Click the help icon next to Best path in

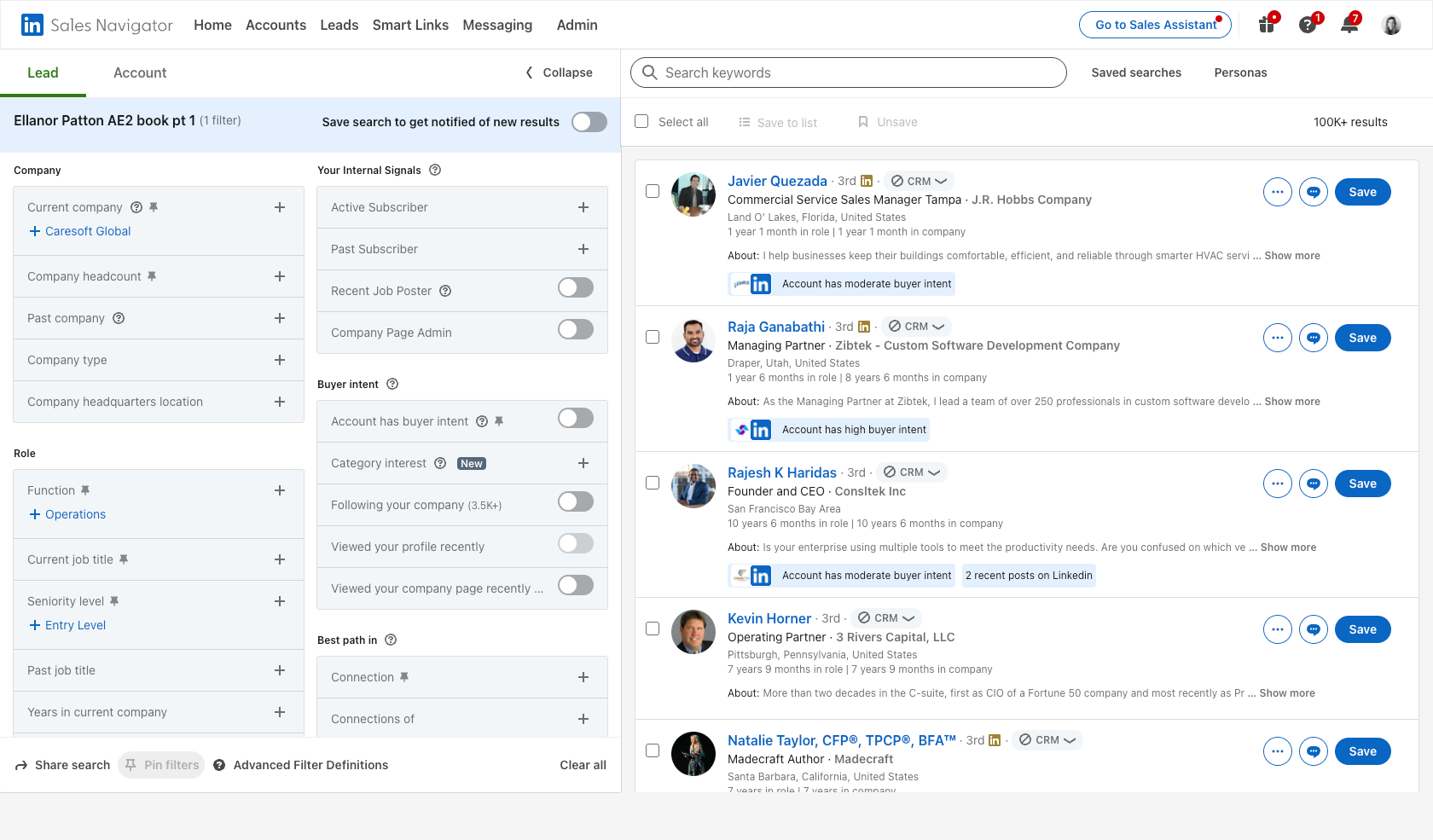[x=391, y=640]
